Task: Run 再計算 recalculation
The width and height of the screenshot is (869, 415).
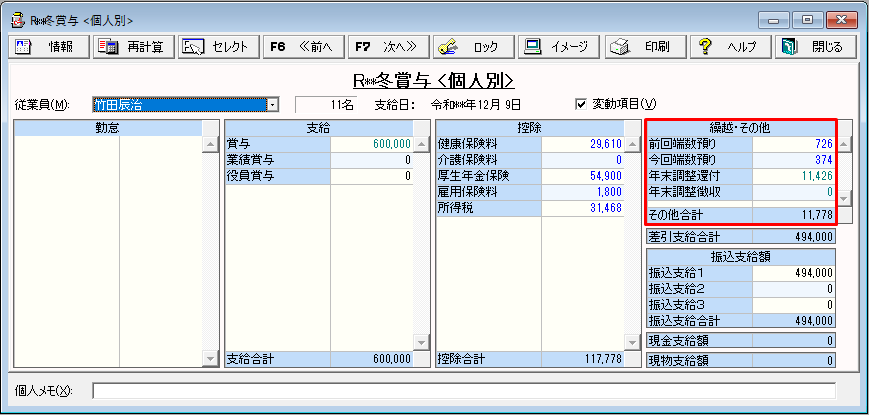Action: click(134, 47)
